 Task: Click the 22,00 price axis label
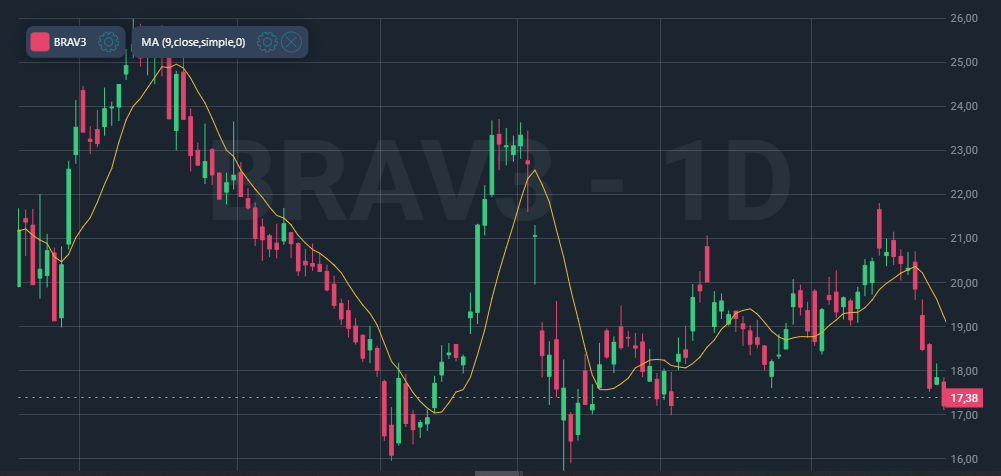[965, 195]
